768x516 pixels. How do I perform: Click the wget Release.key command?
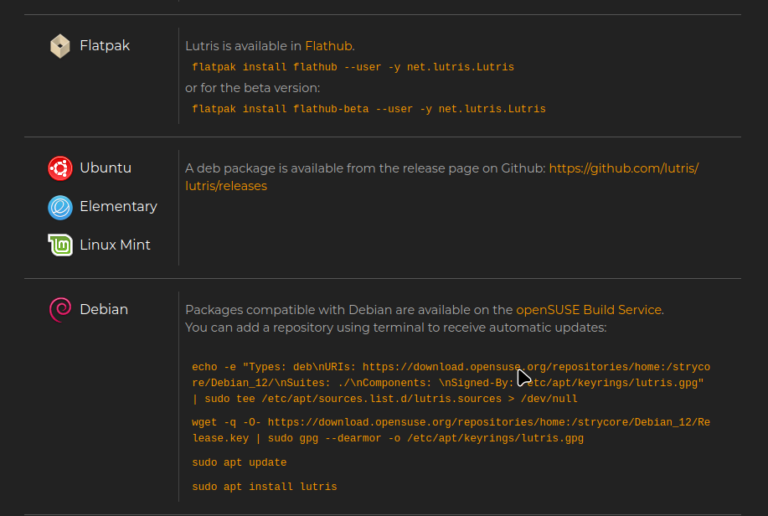[x=450, y=430]
